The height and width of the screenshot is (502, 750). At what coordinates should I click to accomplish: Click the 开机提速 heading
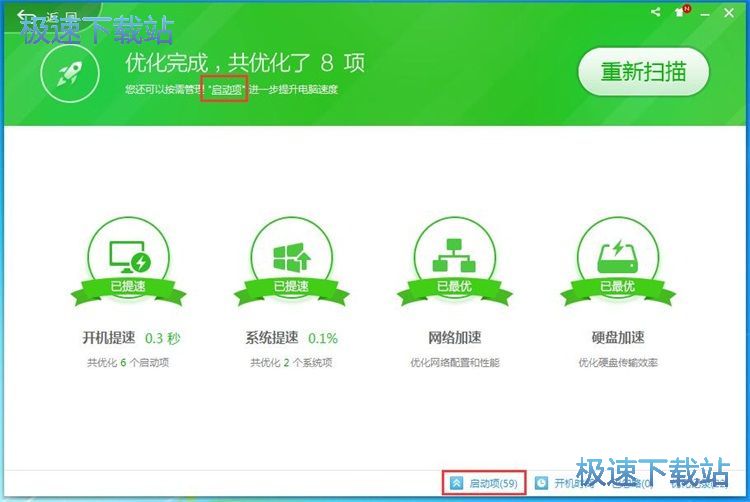point(109,338)
